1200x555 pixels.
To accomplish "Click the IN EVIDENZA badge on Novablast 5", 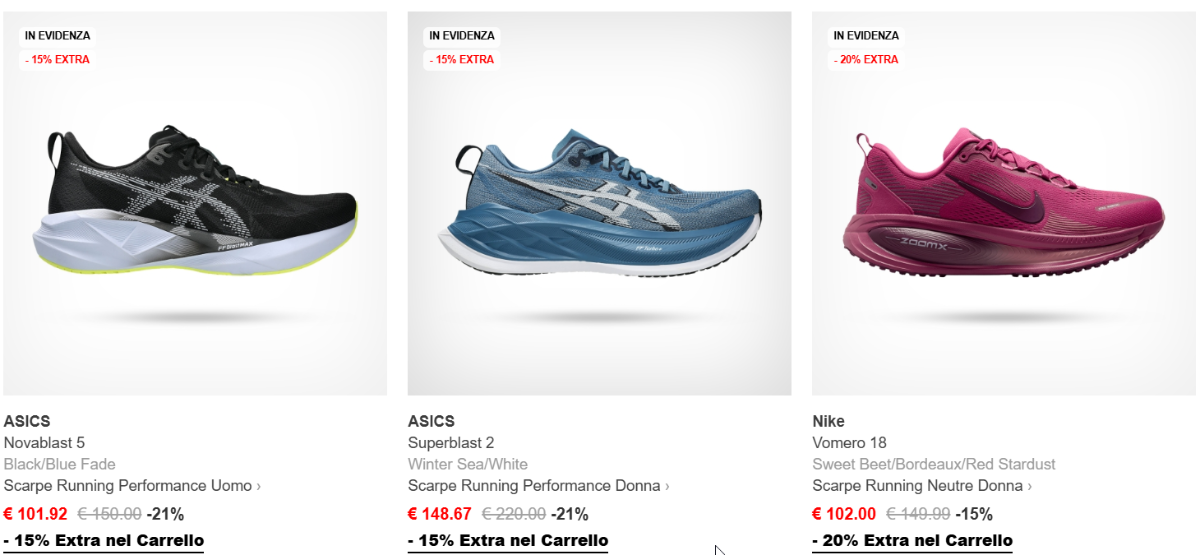I will (57, 35).
